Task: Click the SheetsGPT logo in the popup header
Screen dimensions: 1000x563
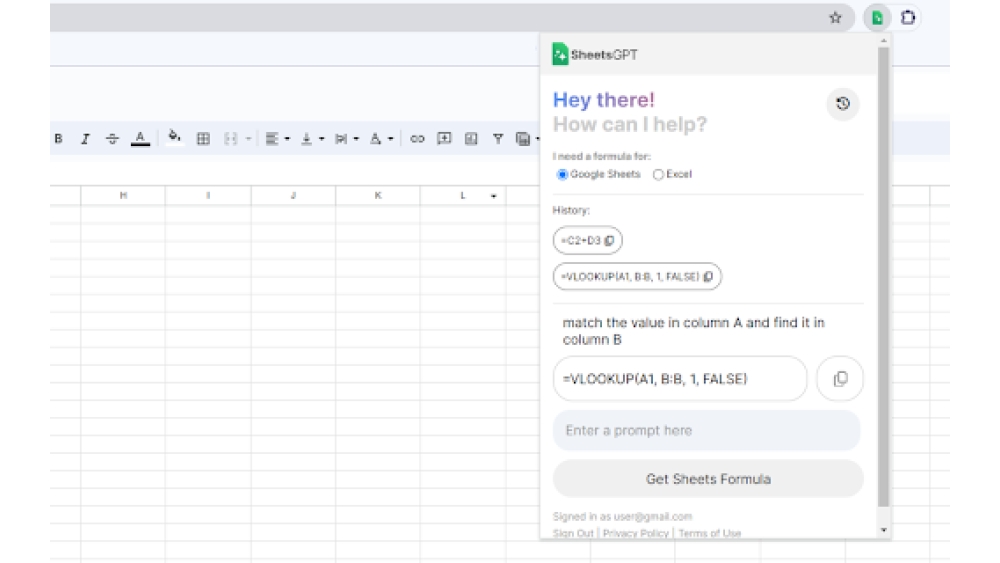Action: pyautogui.click(x=594, y=54)
